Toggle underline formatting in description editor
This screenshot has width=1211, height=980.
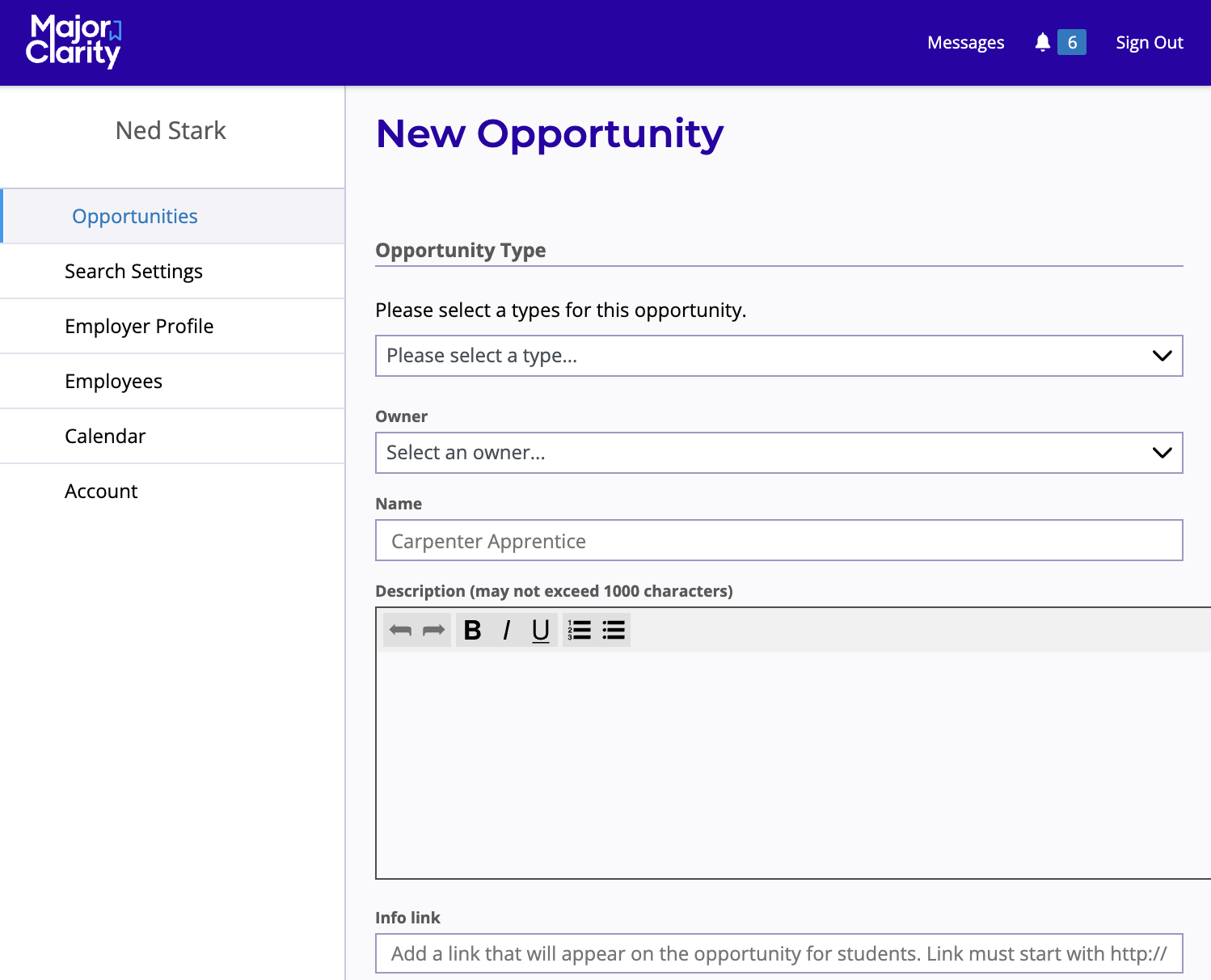coord(541,630)
